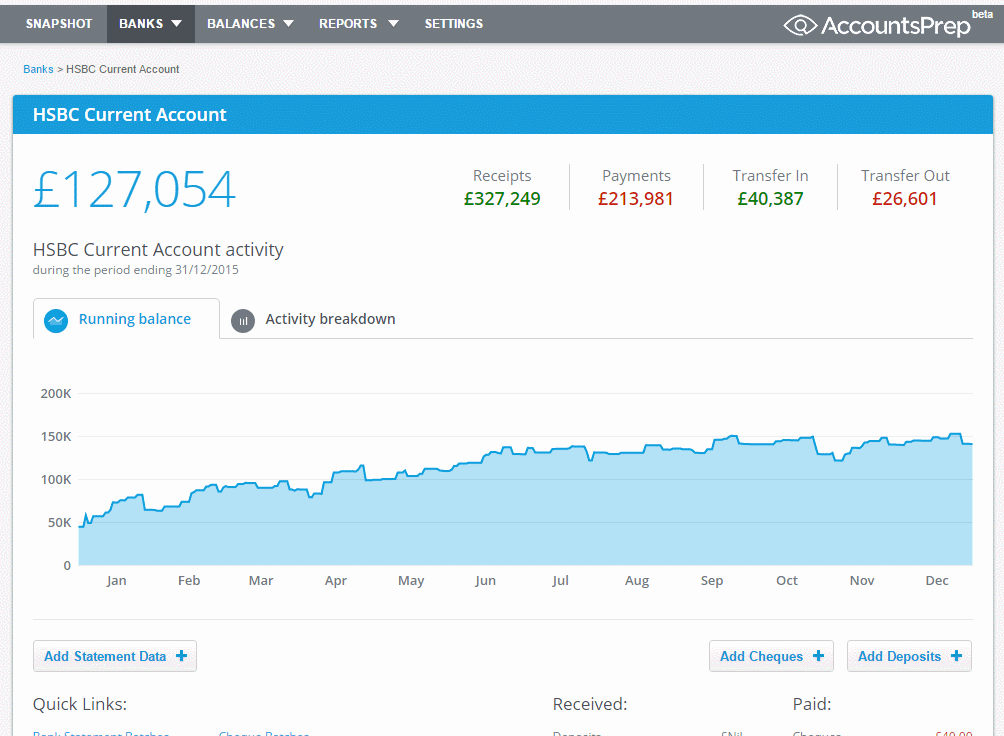Click the Jun label on the chart axis
The image size is (1004, 736).
485,580
